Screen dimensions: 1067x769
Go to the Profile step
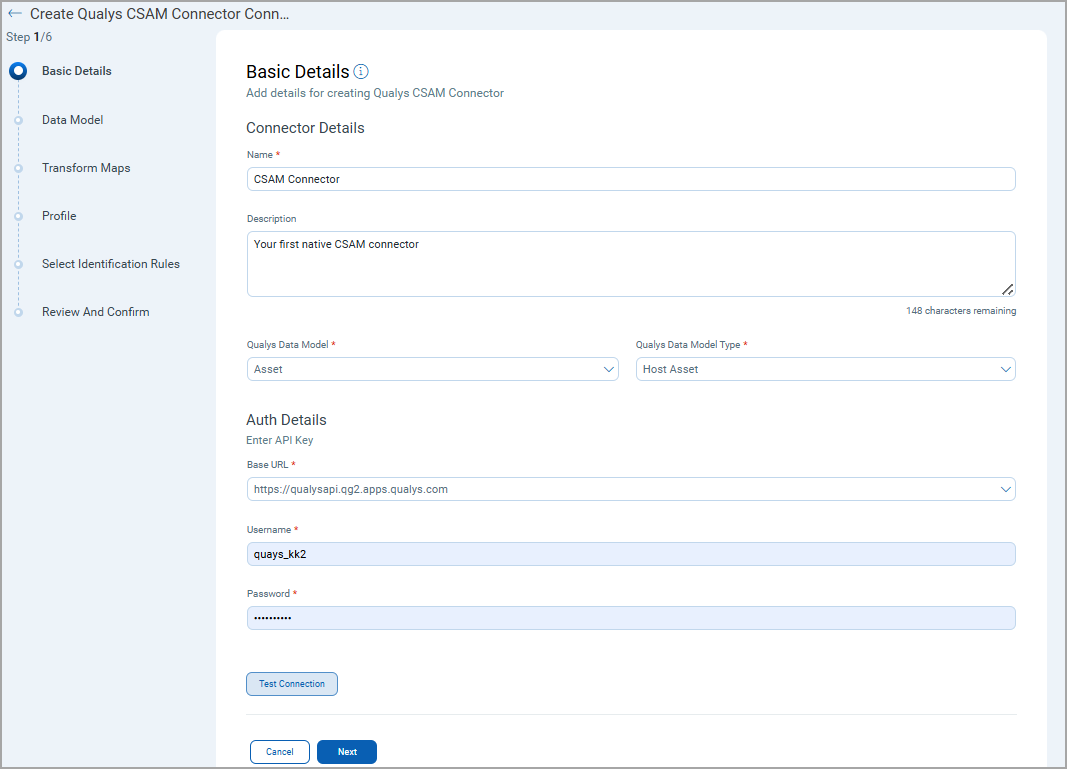point(59,216)
